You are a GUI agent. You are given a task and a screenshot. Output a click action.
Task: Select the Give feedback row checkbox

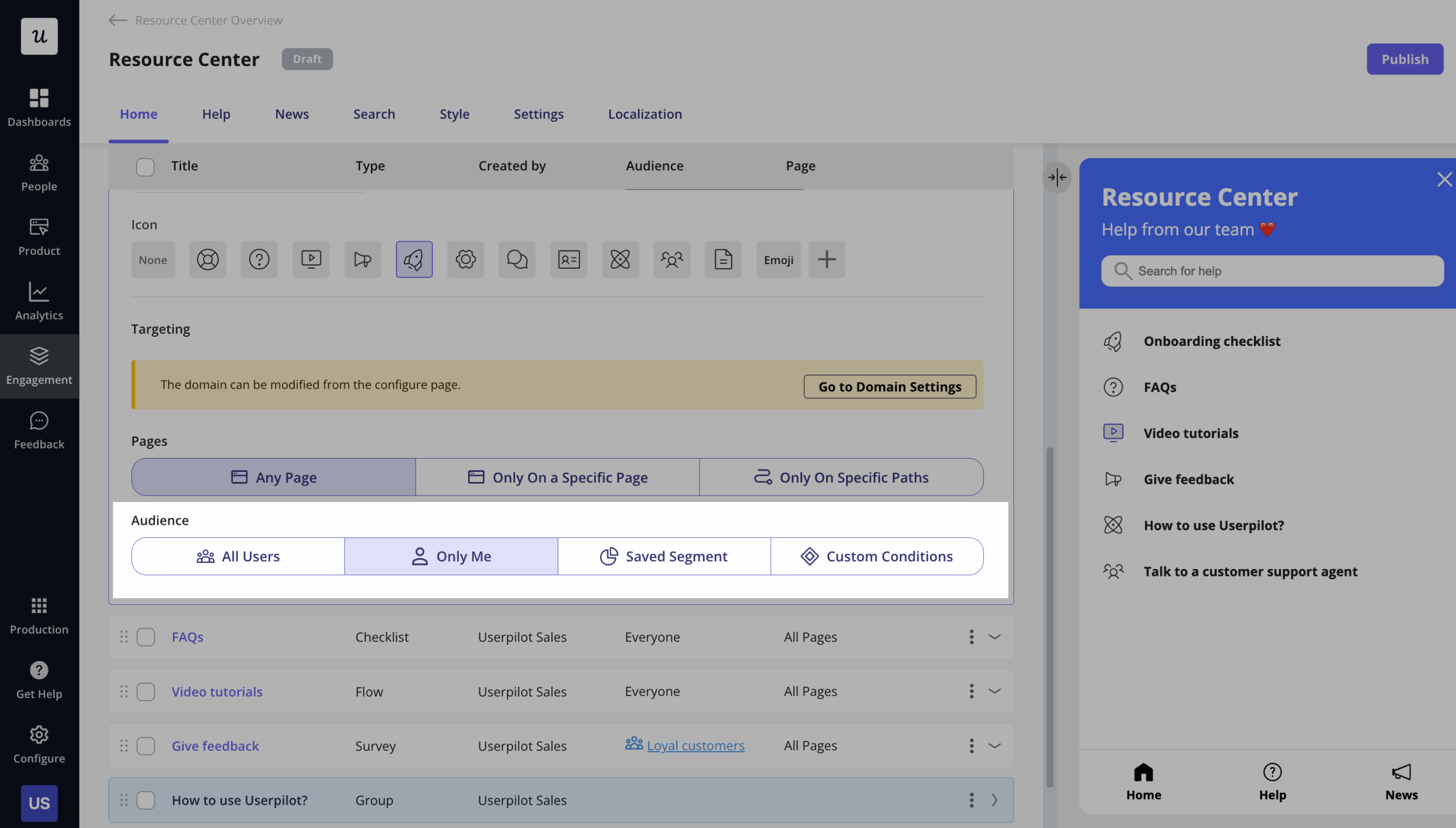[146, 745]
